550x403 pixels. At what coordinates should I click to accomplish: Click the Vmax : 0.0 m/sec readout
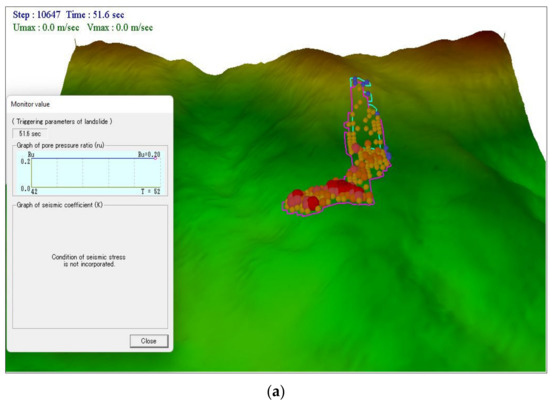click(120, 28)
